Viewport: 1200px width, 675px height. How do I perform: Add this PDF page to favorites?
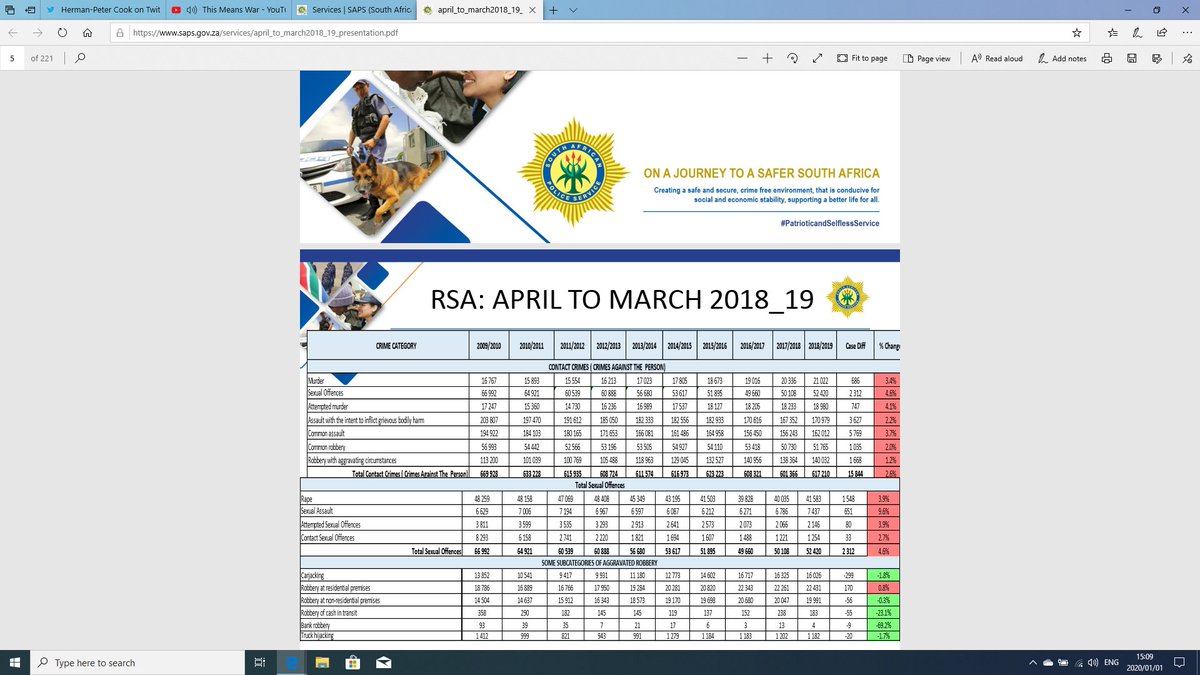coord(1077,33)
